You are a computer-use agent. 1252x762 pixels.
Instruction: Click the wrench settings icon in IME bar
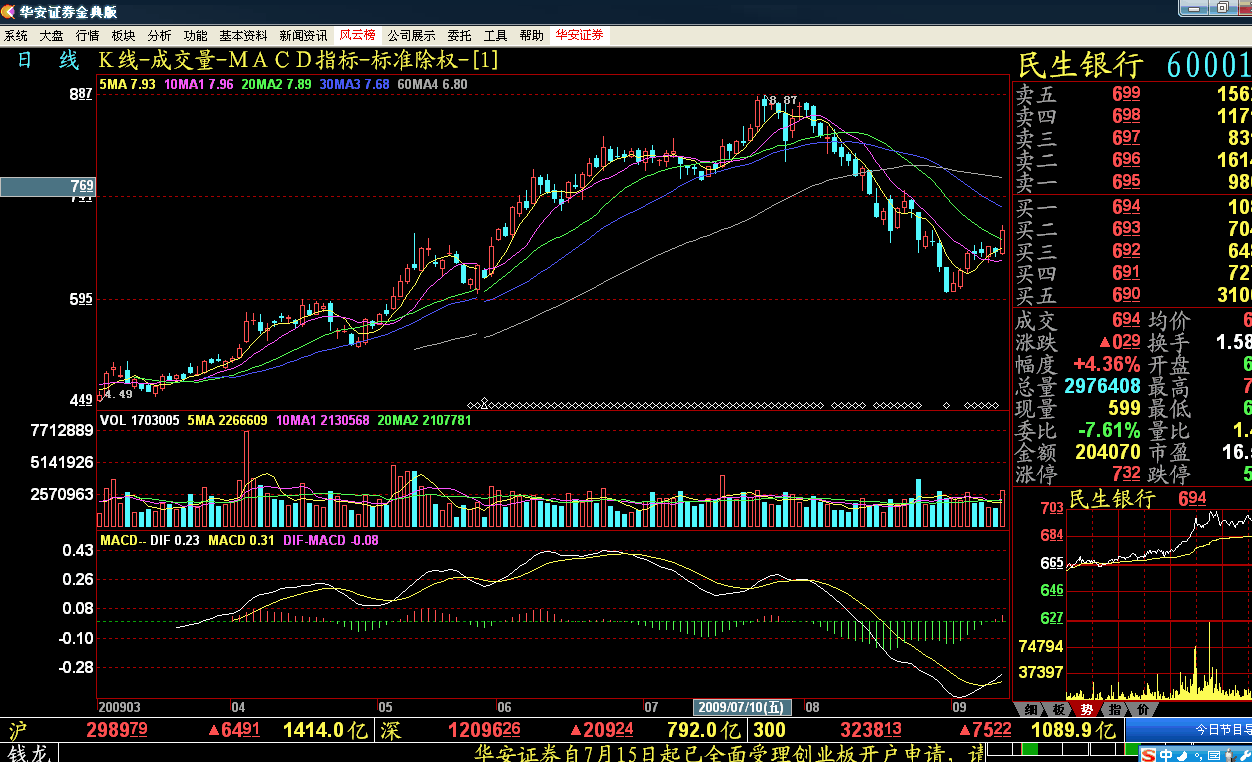(1245, 755)
